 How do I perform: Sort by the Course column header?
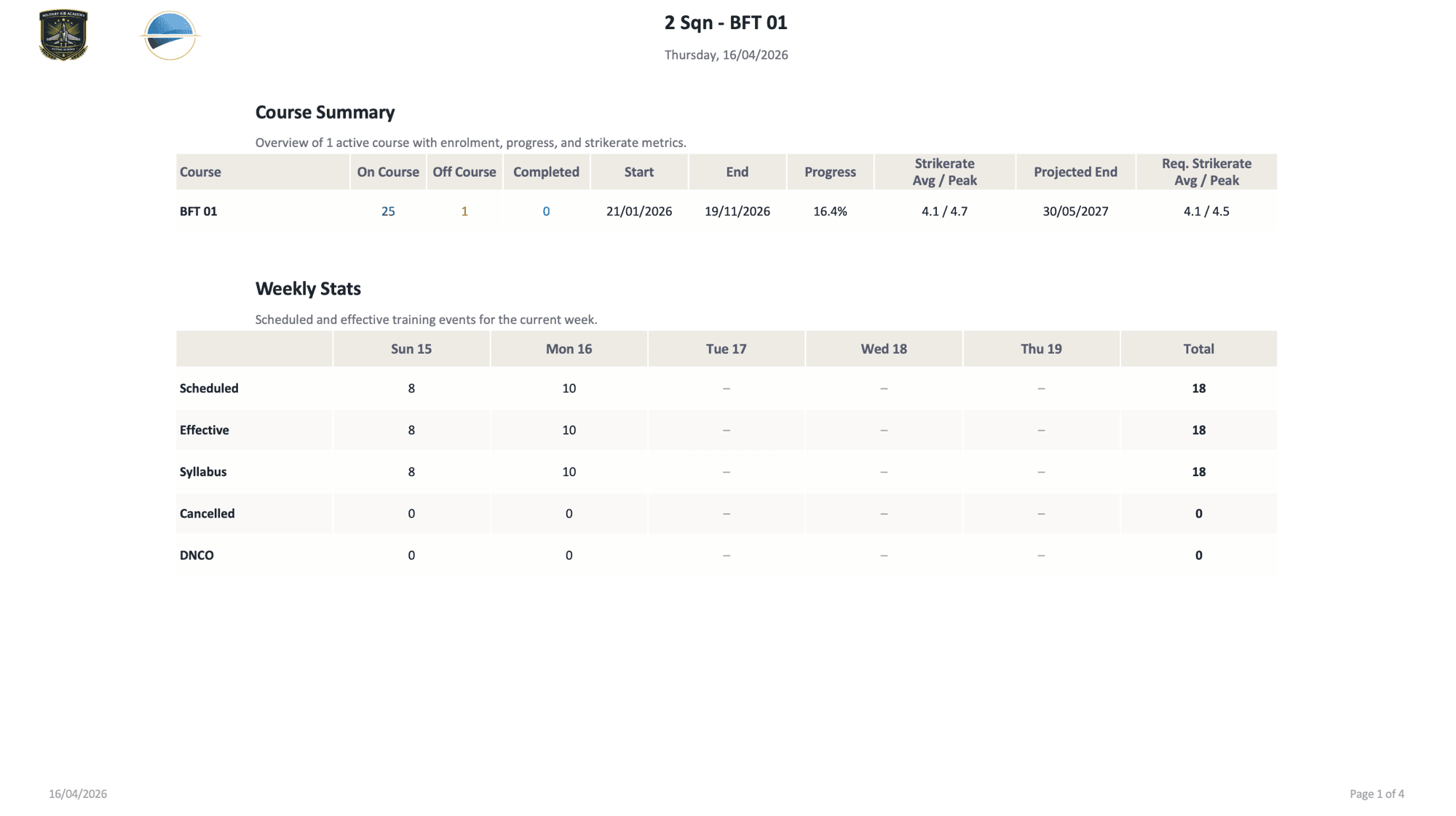click(x=200, y=172)
